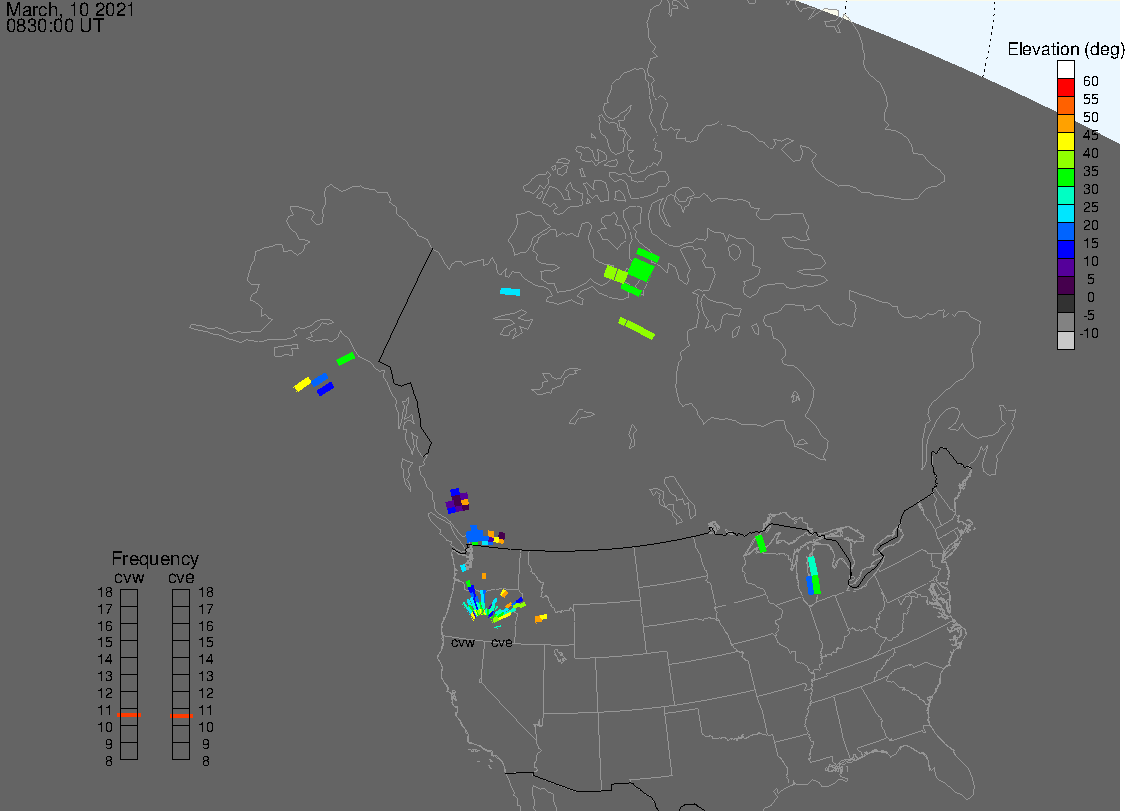
Task: Click the 'cvw' frequency column header
Action: click(x=129, y=577)
